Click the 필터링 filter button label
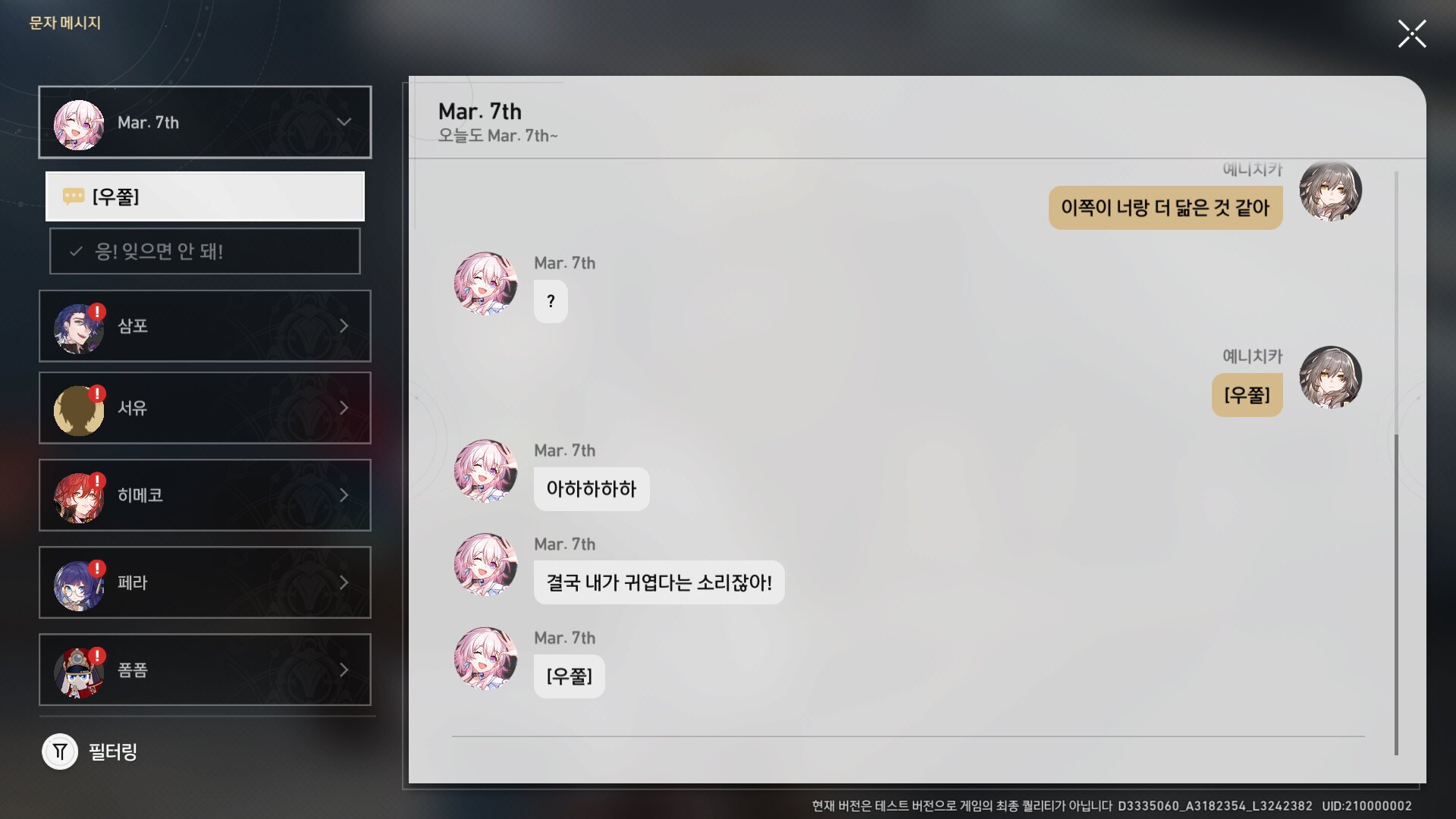This screenshot has width=1456, height=819. tap(113, 752)
